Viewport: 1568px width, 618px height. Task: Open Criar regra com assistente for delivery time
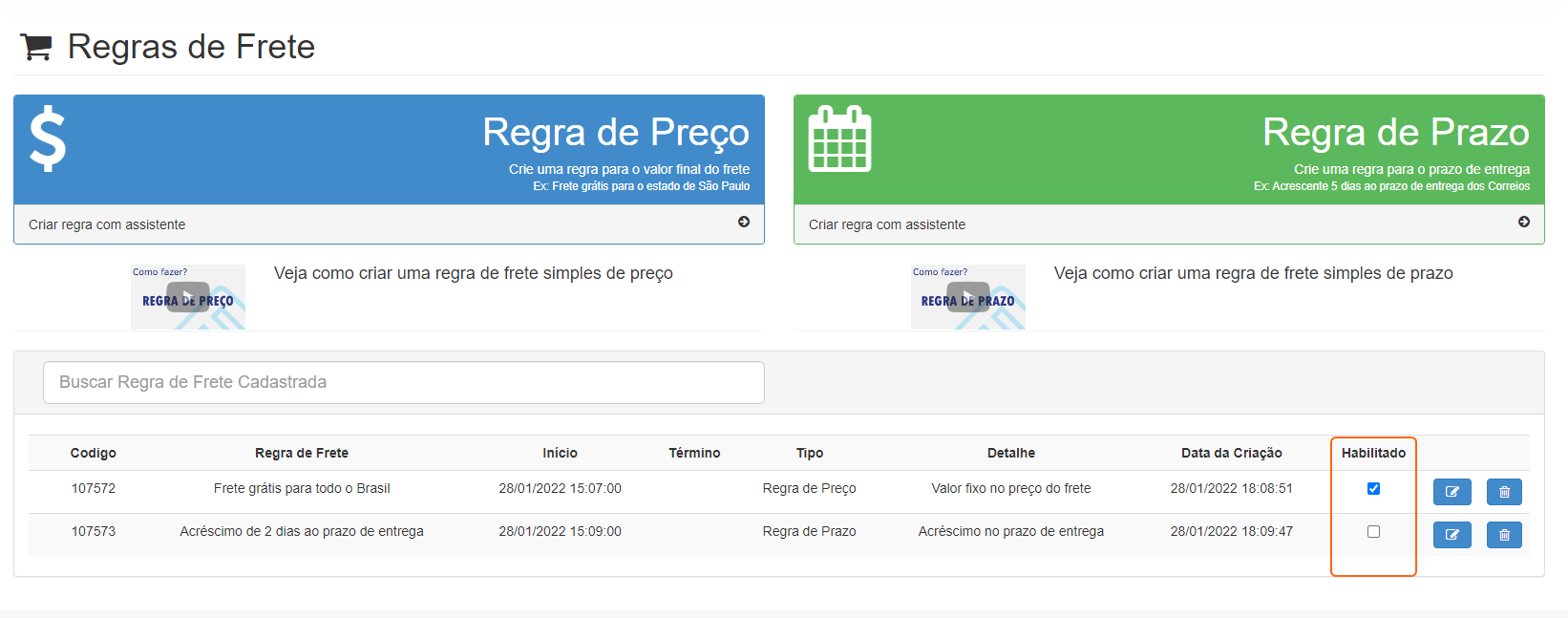coord(887,224)
